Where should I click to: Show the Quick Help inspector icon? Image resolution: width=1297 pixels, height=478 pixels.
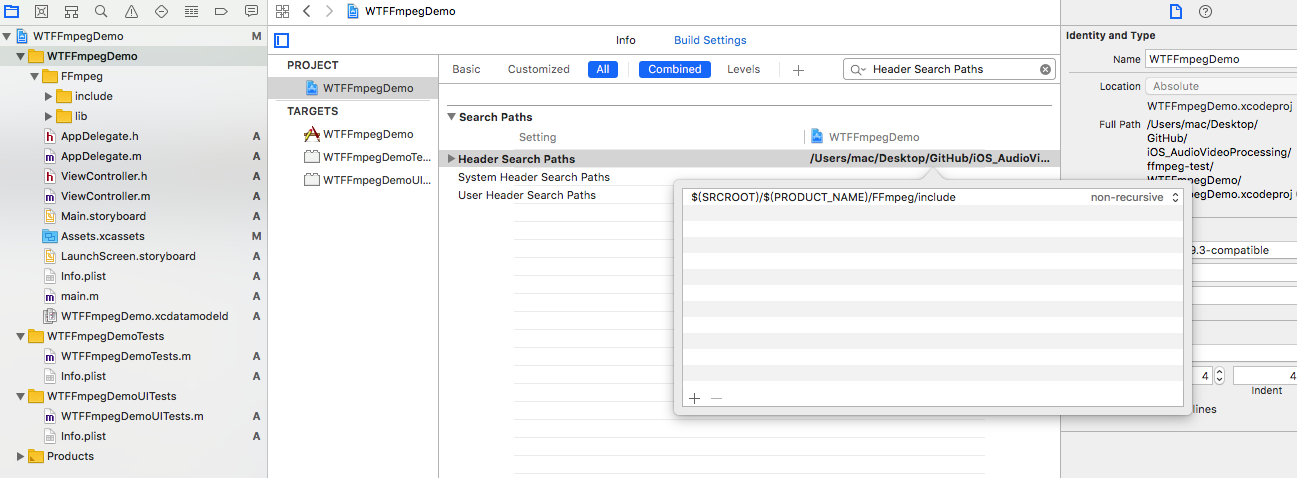pos(1205,11)
